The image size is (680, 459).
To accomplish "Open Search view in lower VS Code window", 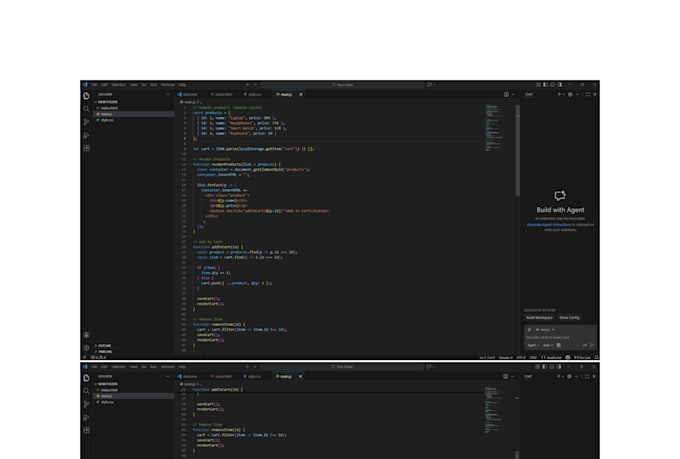I will [86, 391].
